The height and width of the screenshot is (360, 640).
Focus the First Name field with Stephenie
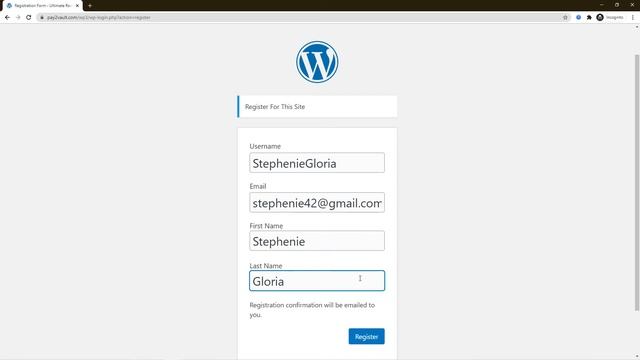coord(317,241)
